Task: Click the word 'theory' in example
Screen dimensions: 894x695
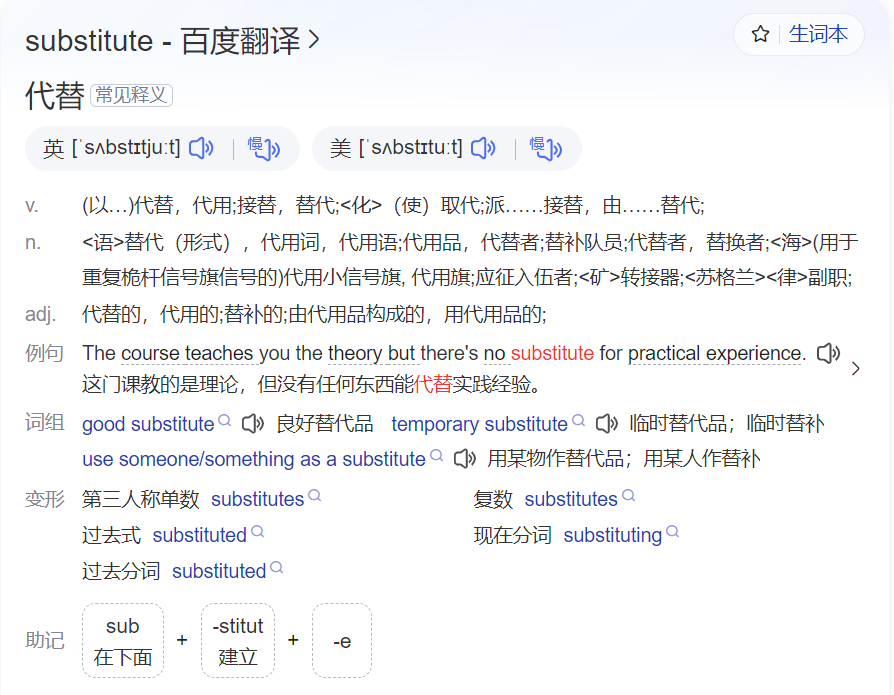Action: 355,353
